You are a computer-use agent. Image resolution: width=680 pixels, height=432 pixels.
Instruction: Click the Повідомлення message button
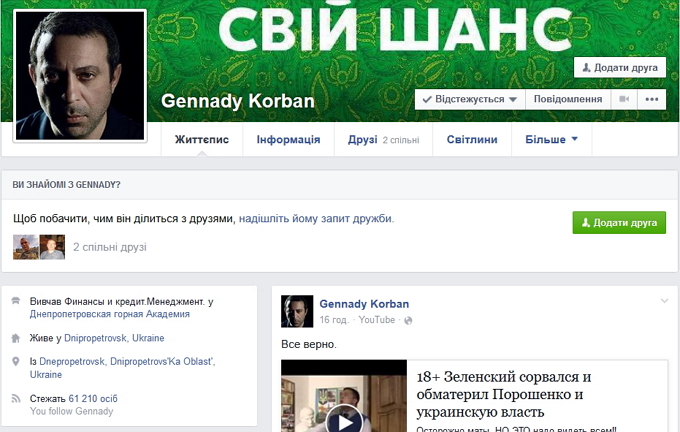pos(568,99)
